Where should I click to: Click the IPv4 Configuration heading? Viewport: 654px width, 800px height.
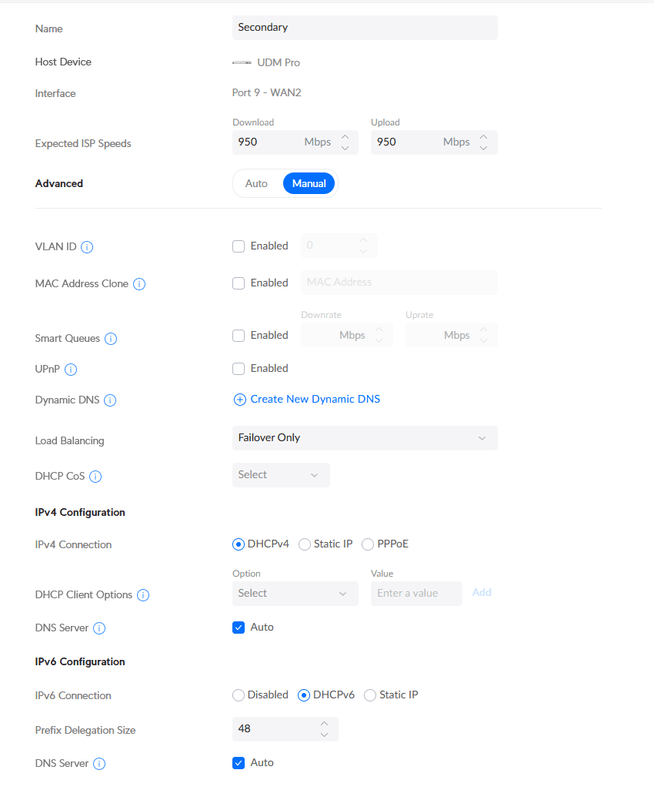pyautogui.click(x=80, y=513)
